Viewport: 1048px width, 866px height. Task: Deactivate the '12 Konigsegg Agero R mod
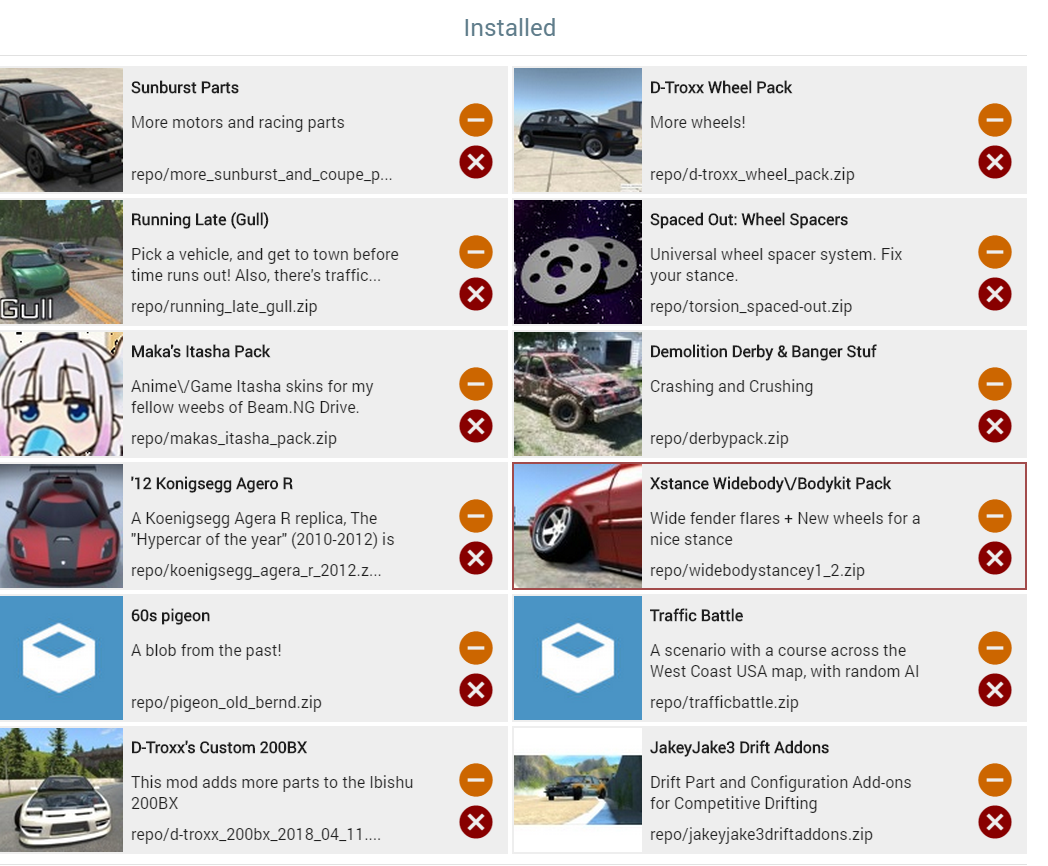(x=475, y=516)
